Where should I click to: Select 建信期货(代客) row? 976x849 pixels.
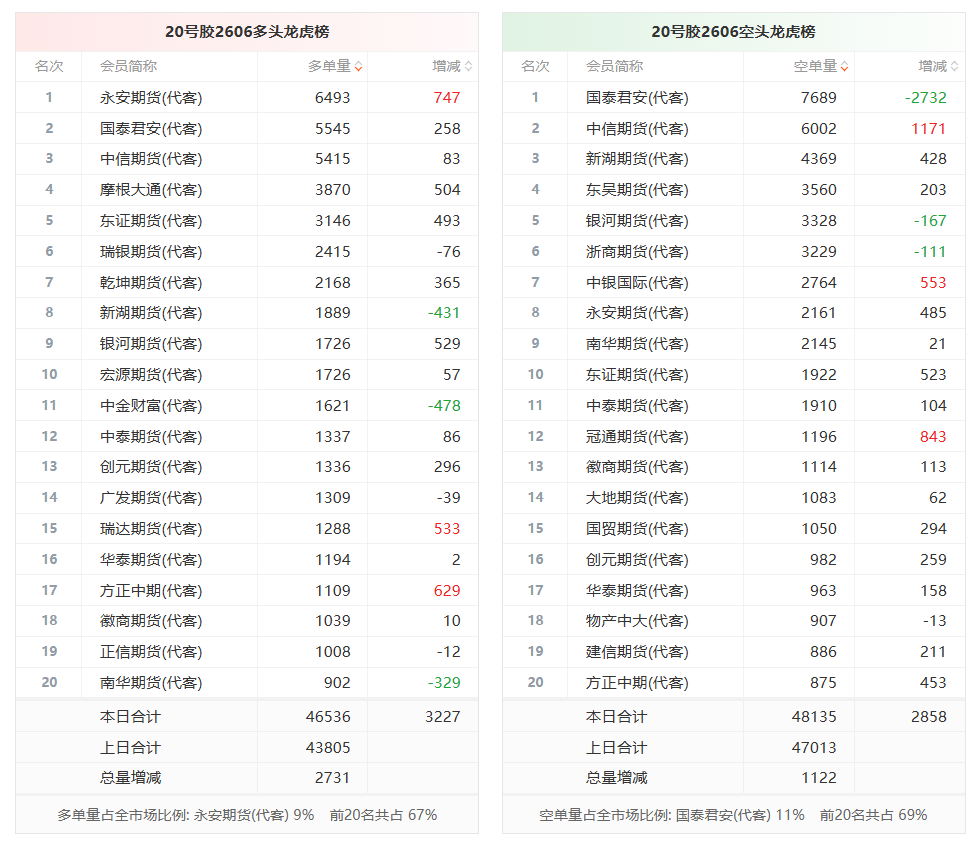pyautogui.click(x=734, y=652)
